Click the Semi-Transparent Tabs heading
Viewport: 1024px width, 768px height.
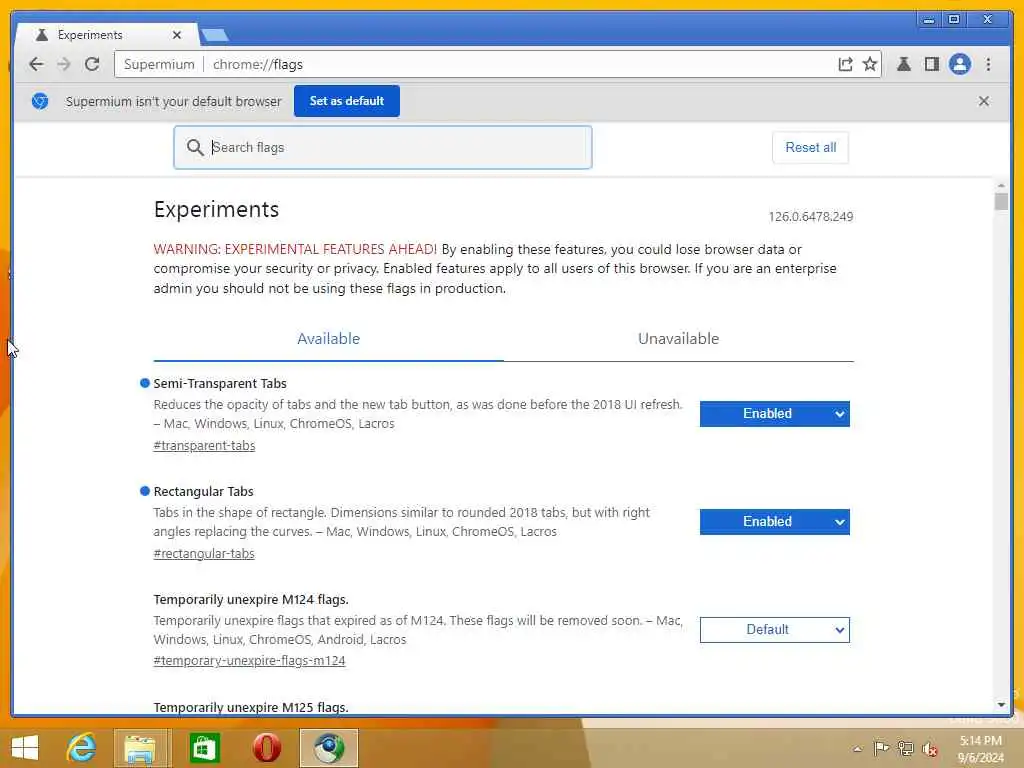(x=220, y=383)
